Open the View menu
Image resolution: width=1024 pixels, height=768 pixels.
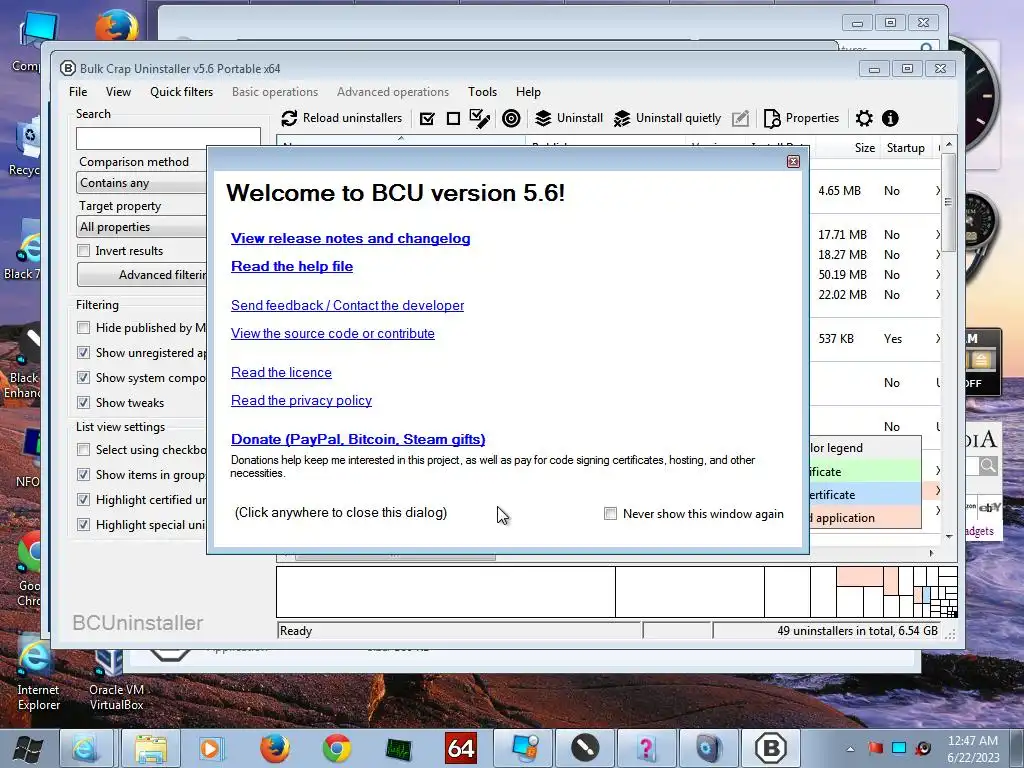[x=118, y=92]
